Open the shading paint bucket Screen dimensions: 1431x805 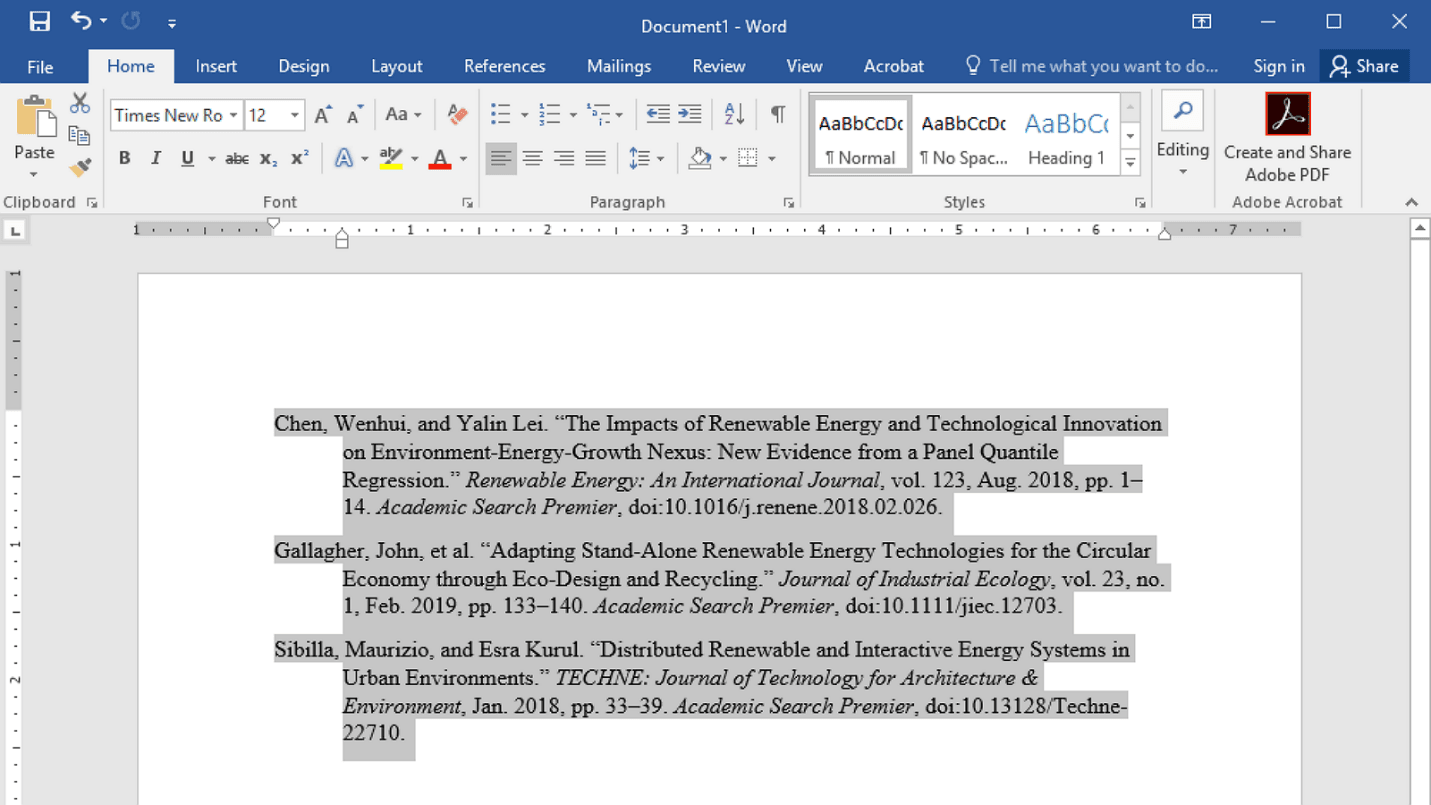[x=700, y=159]
